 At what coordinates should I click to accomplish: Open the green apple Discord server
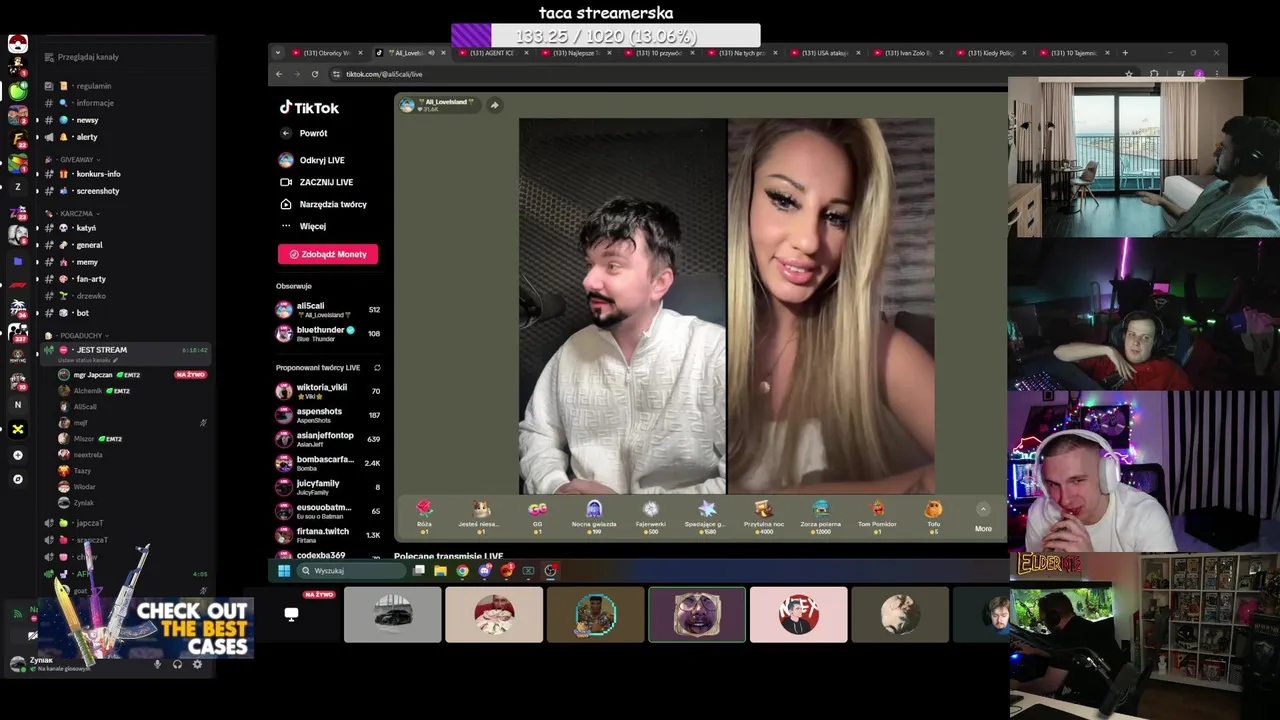pyautogui.click(x=18, y=91)
